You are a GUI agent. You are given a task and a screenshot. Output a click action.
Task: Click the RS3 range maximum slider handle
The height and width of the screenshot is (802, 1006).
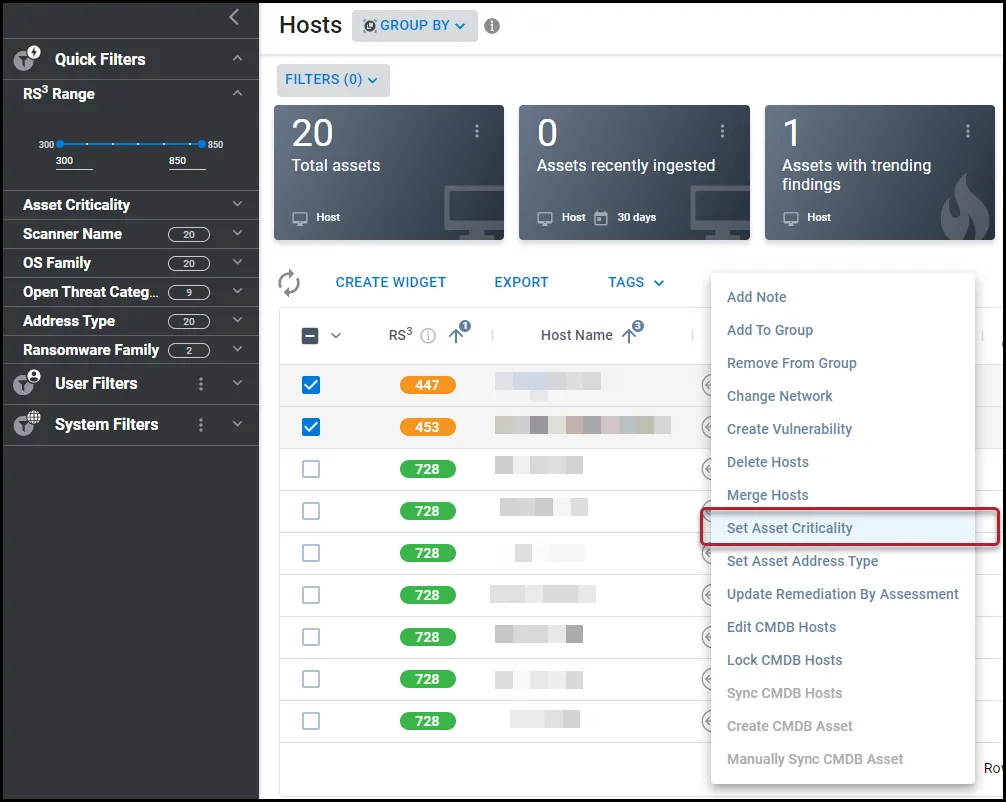(201, 144)
